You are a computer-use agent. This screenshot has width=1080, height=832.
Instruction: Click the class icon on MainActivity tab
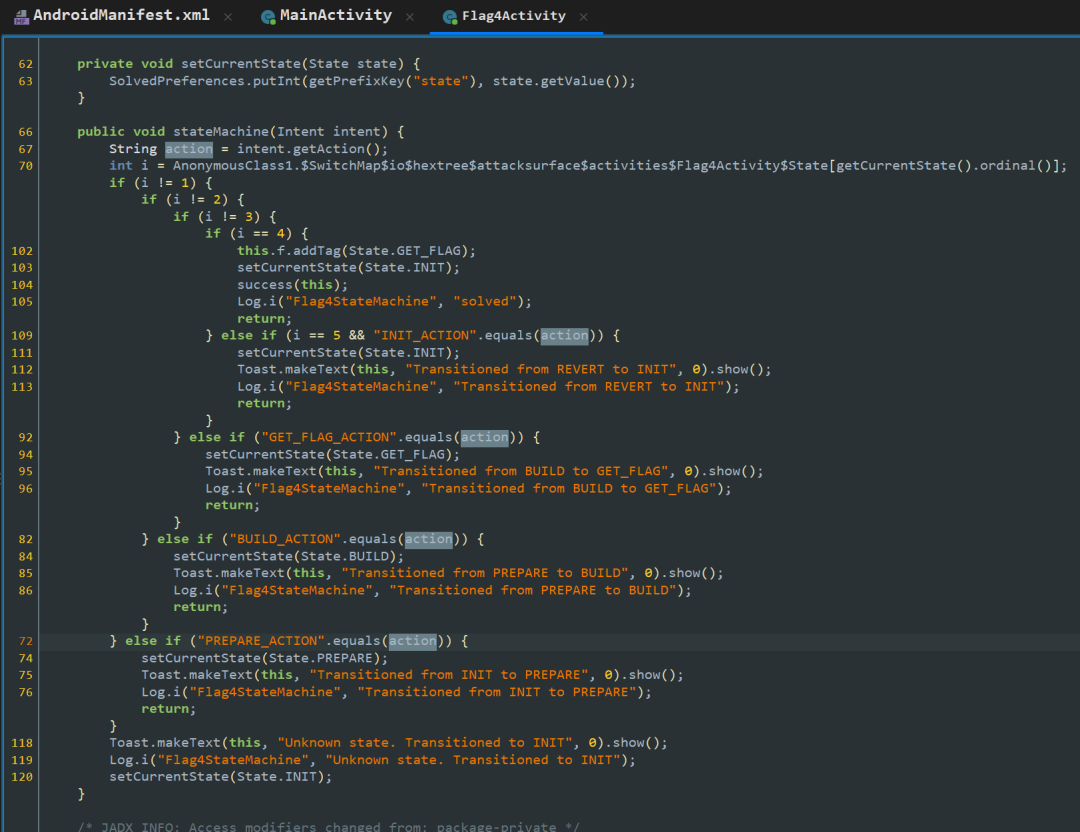click(268, 17)
